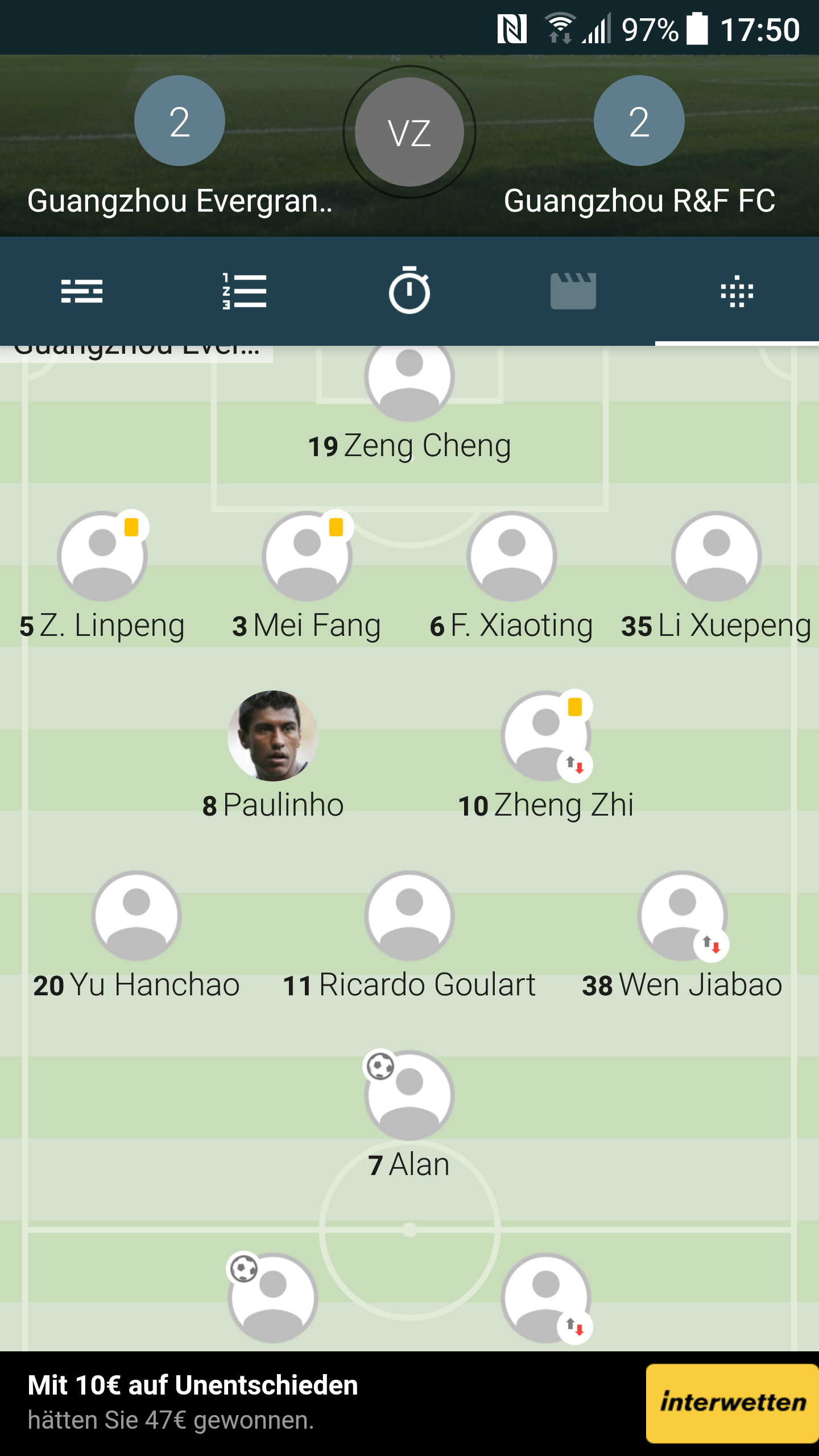Open Yu Hanchao player avatar
The width and height of the screenshot is (819, 1456).
tap(136, 916)
